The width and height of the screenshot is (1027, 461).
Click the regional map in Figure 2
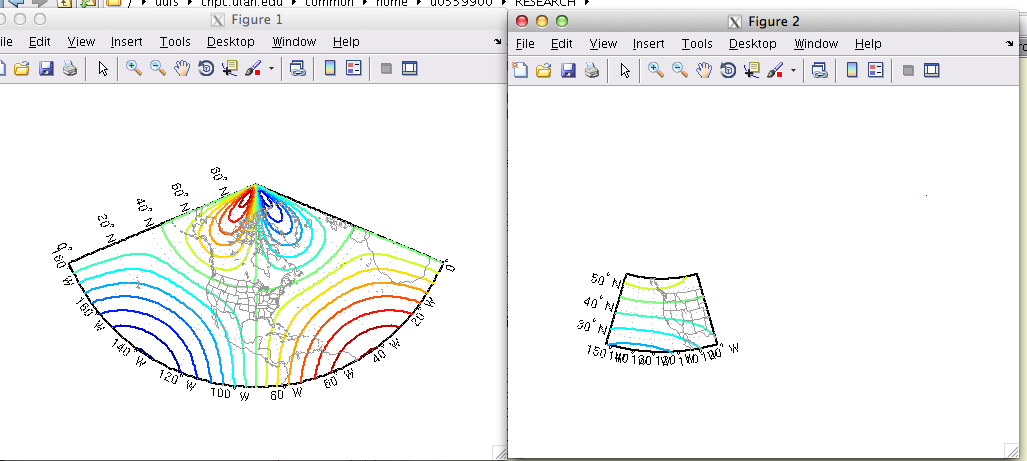click(x=662, y=313)
